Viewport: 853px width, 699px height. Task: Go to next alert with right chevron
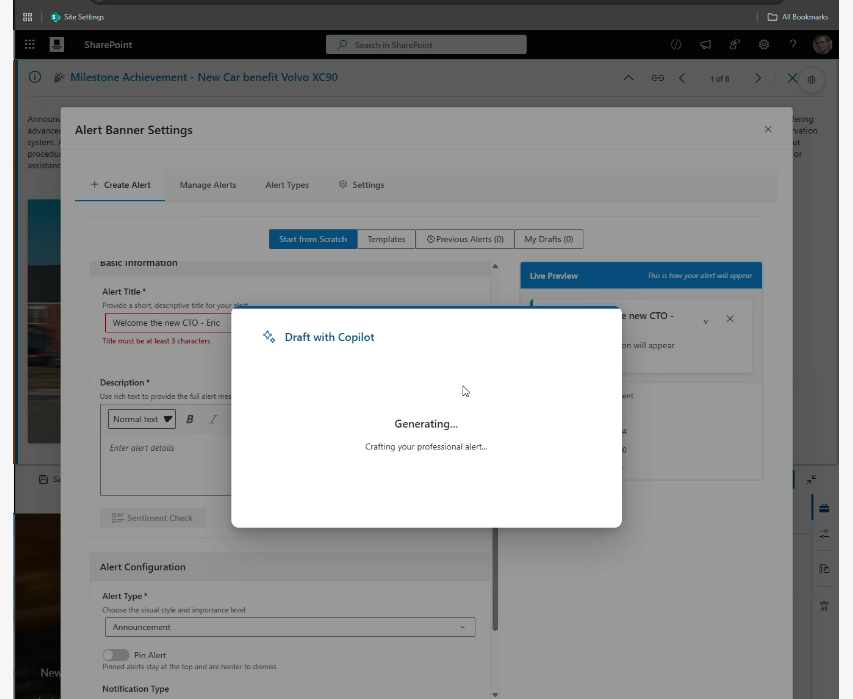coord(758,78)
